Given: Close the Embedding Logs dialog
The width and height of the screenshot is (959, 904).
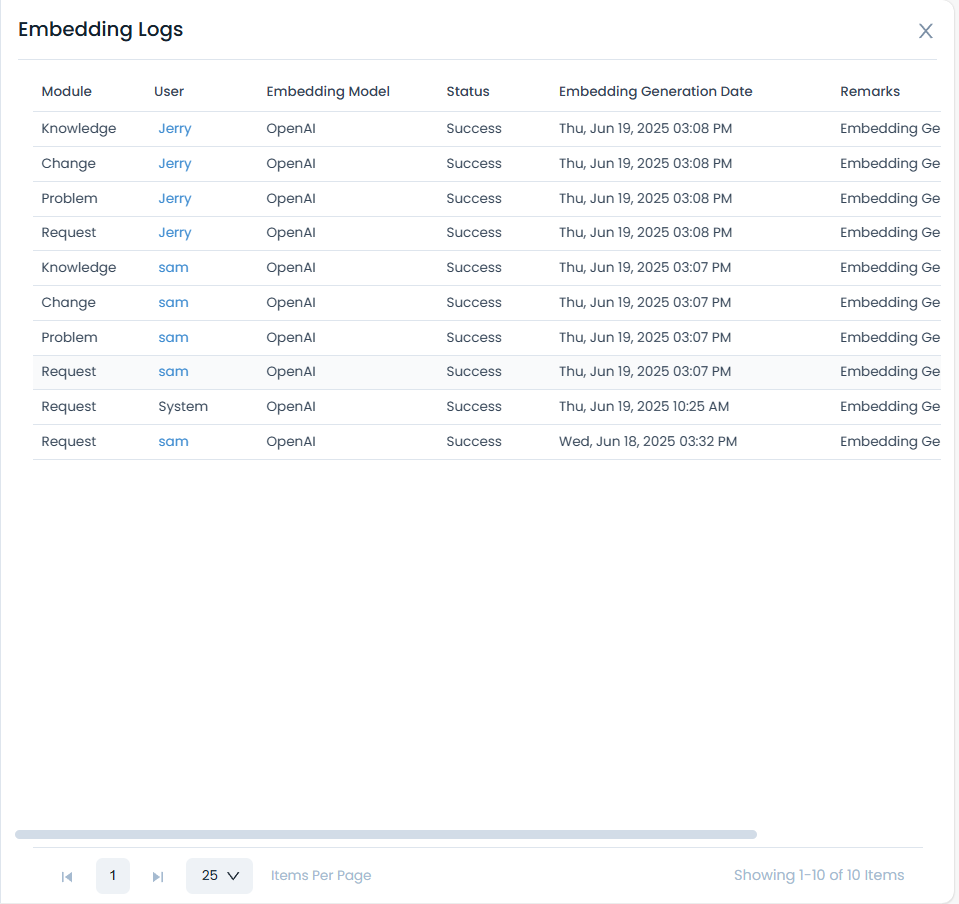Looking at the screenshot, I should click(x=926, y=31).
